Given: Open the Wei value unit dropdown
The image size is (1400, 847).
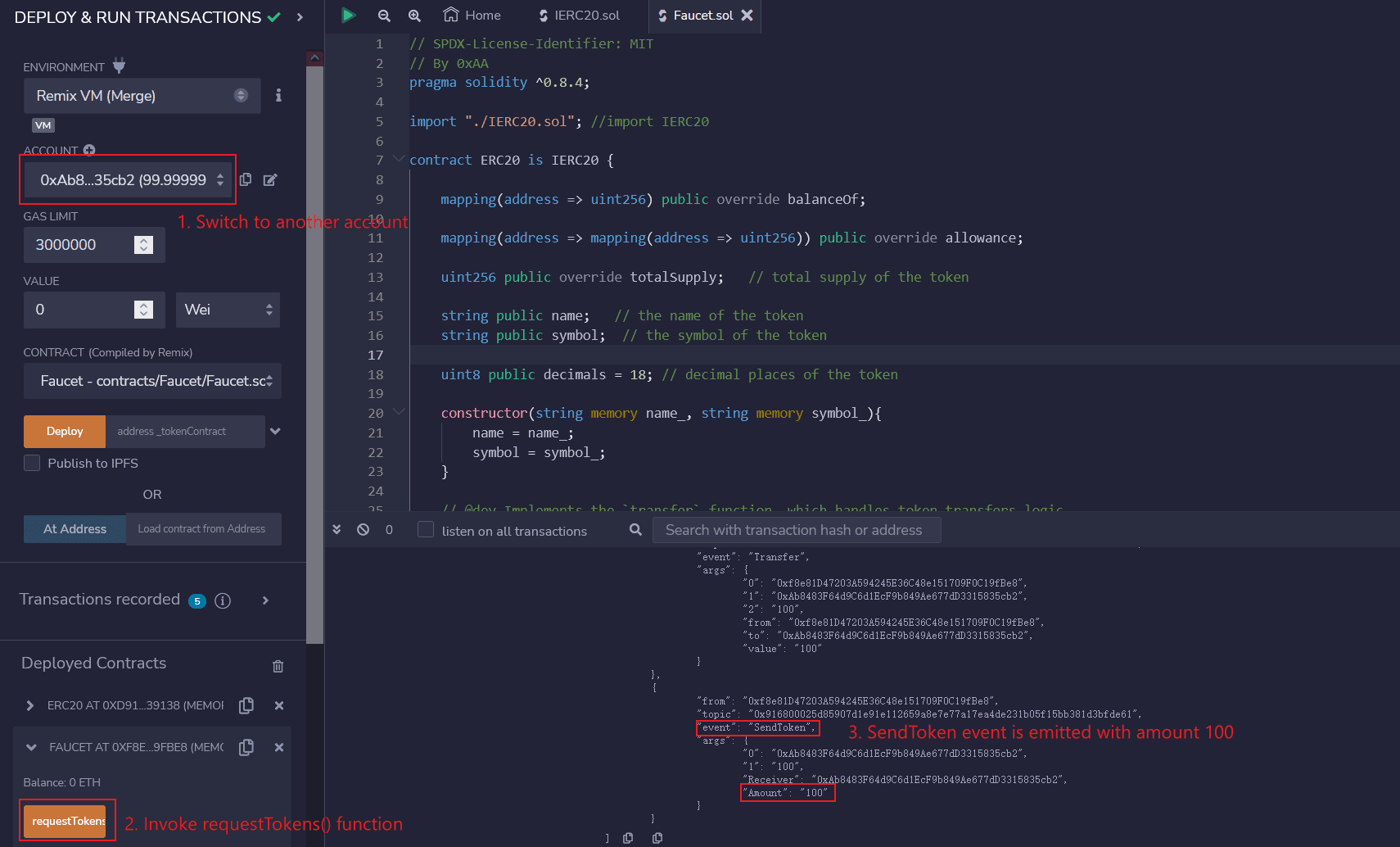Looking at the screenshot, I should [228, 310].
